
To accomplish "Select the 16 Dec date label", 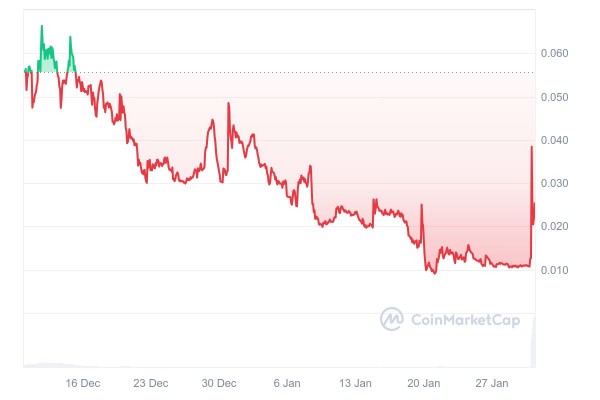I will (x=82, y=383).
